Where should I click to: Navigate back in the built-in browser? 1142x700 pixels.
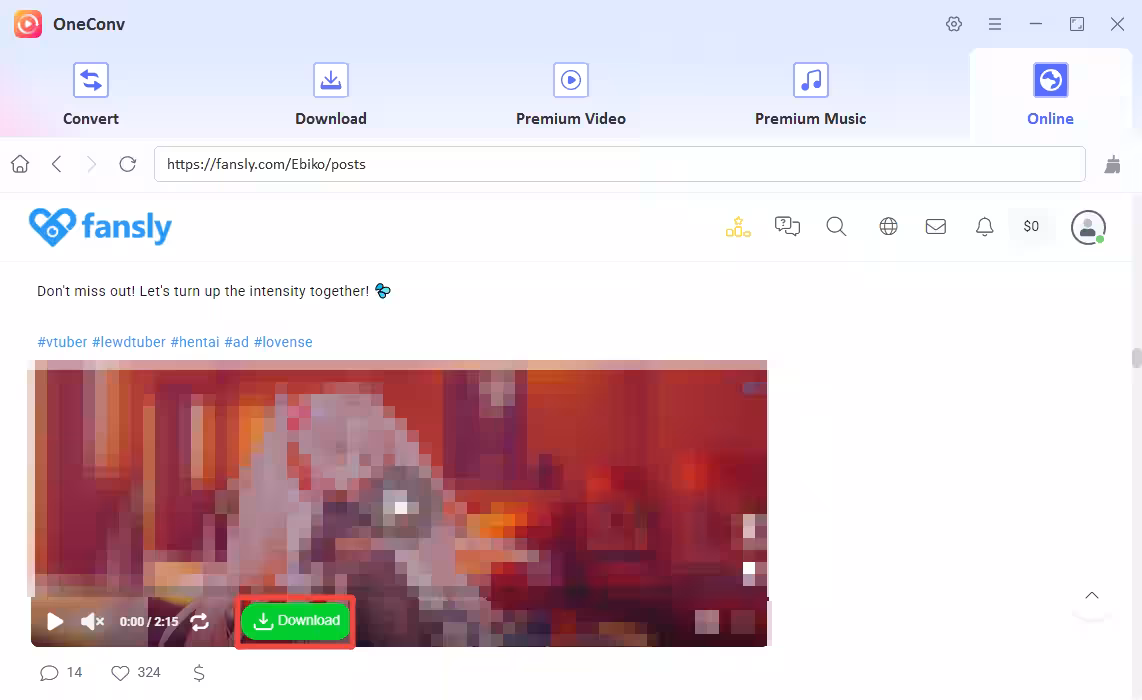57,164
